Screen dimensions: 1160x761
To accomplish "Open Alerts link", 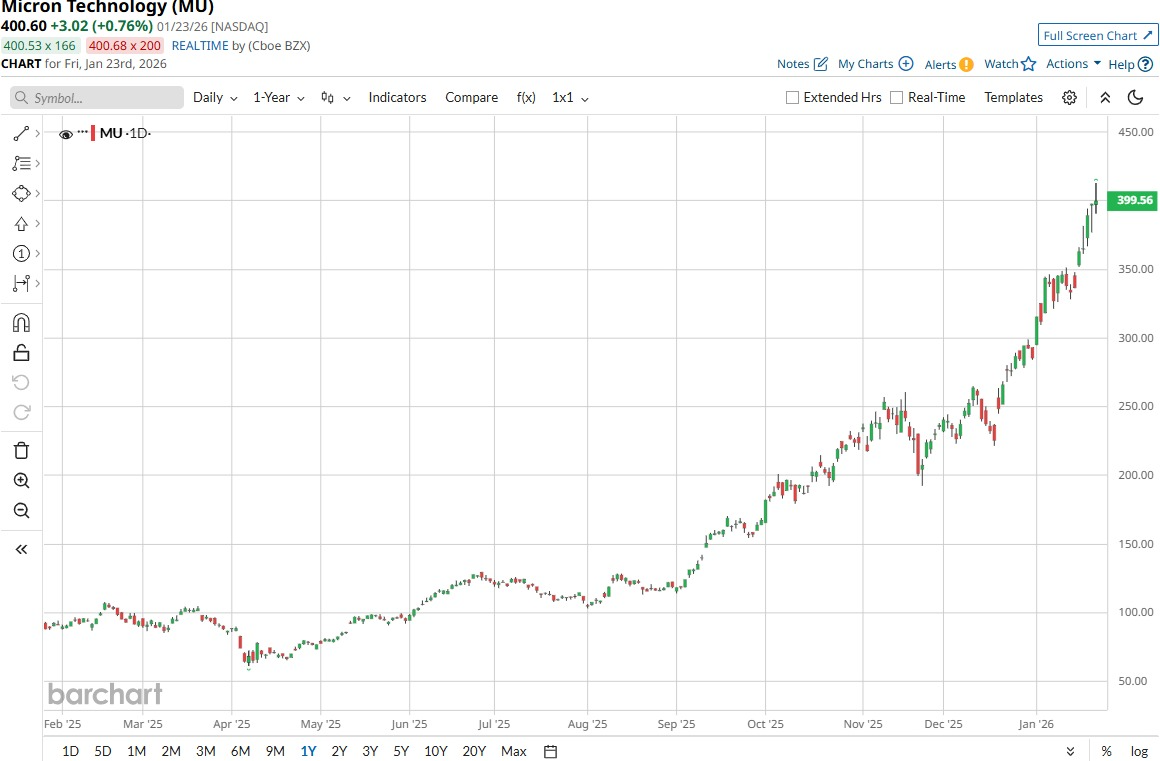I will 948,64.
